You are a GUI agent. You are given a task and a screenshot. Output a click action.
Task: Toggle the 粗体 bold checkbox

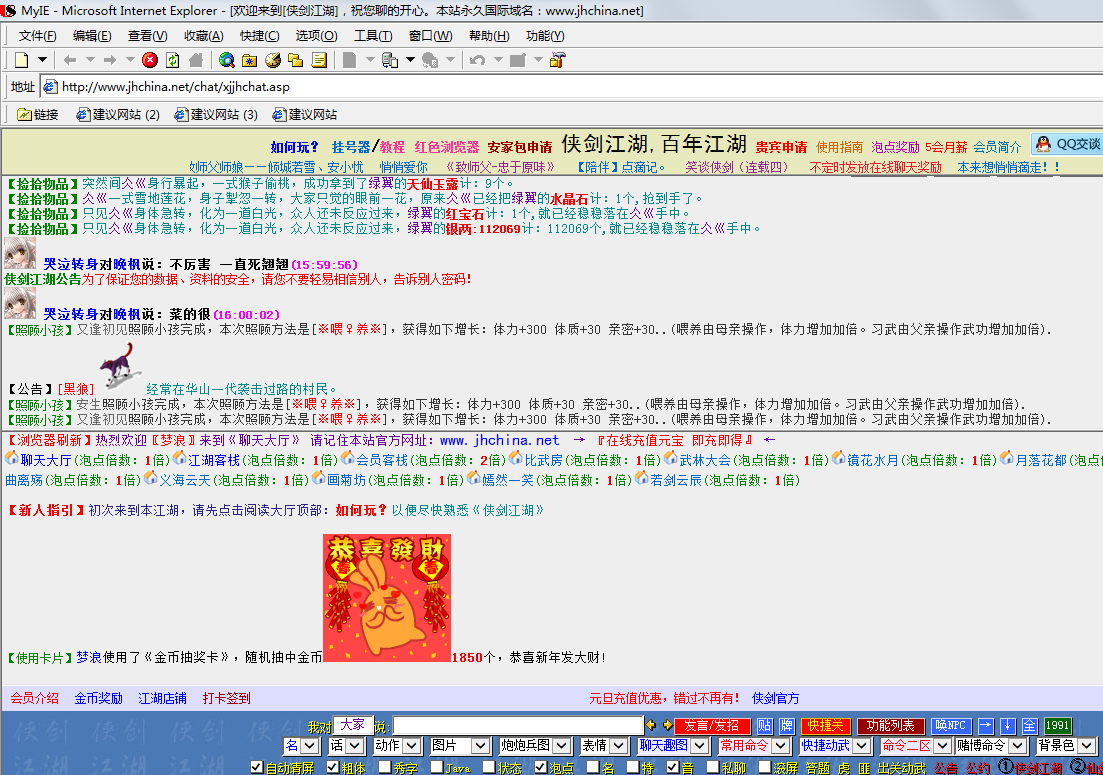(x=333, y=767)
